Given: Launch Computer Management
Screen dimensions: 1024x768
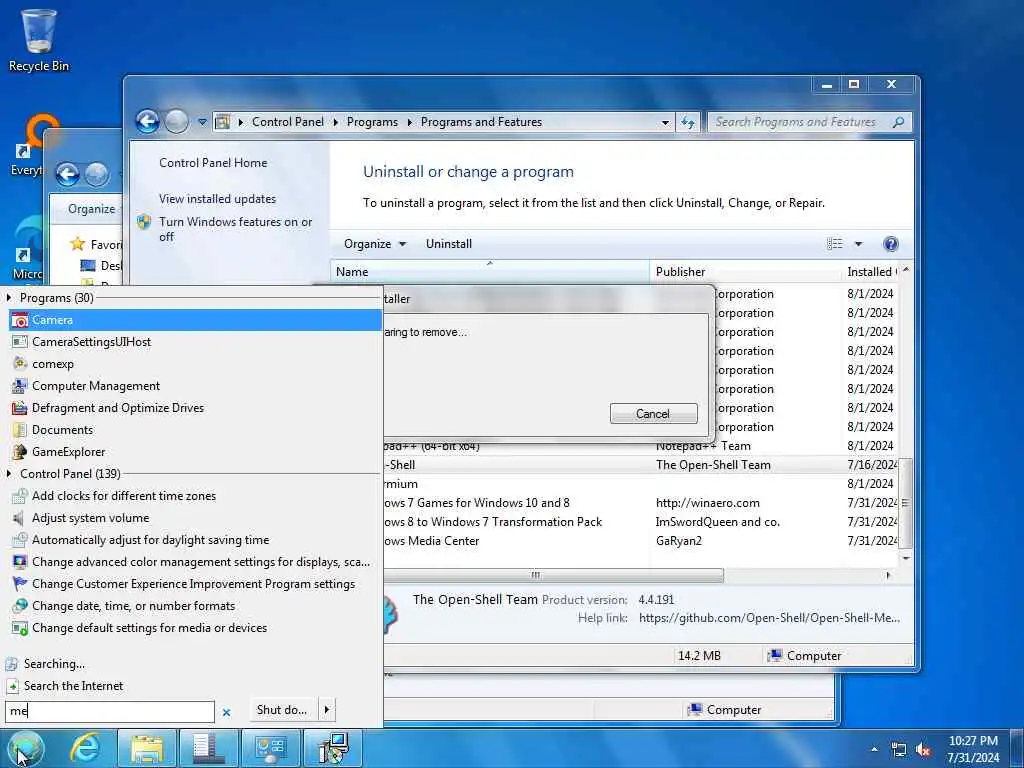Looking at the screenshot, I should click(x=195, y=386).
